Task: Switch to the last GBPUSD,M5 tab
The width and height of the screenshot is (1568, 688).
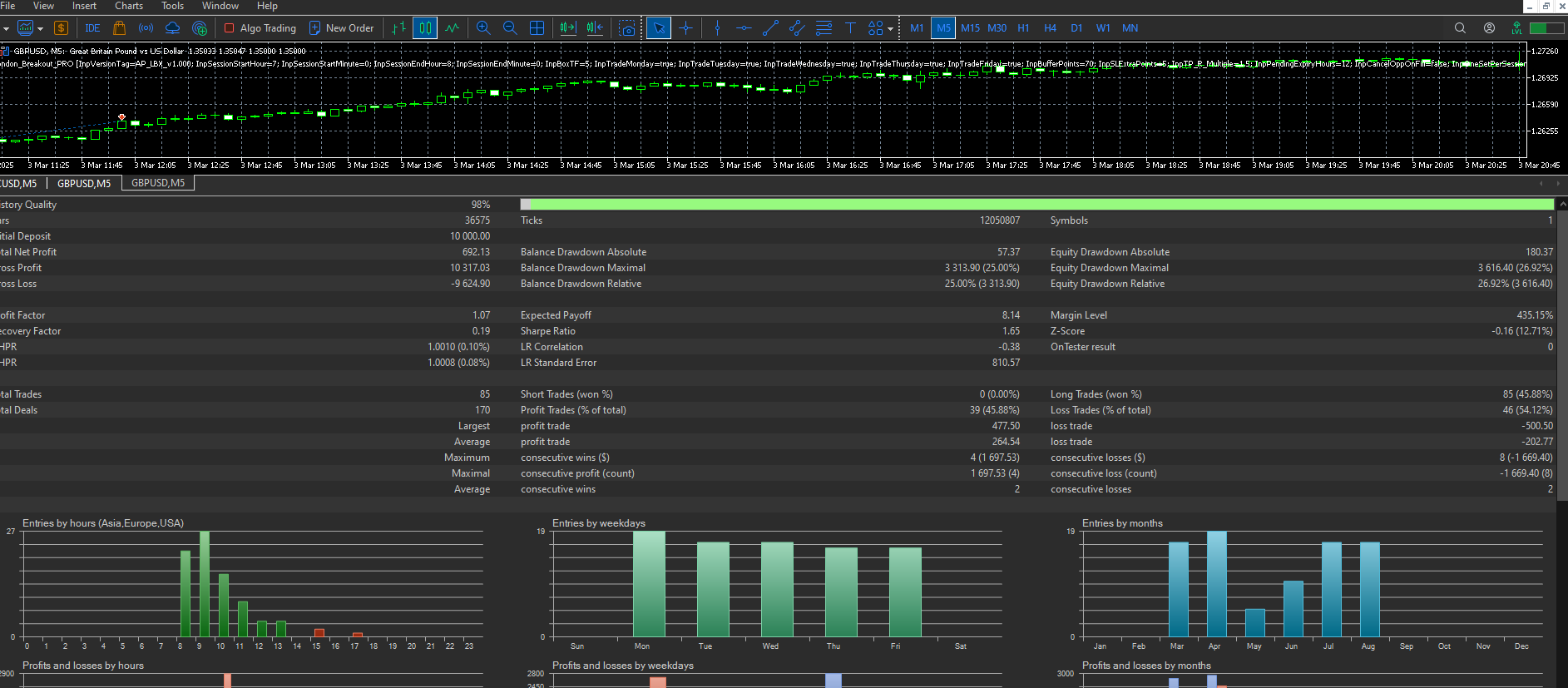Action: pos(158,183)
